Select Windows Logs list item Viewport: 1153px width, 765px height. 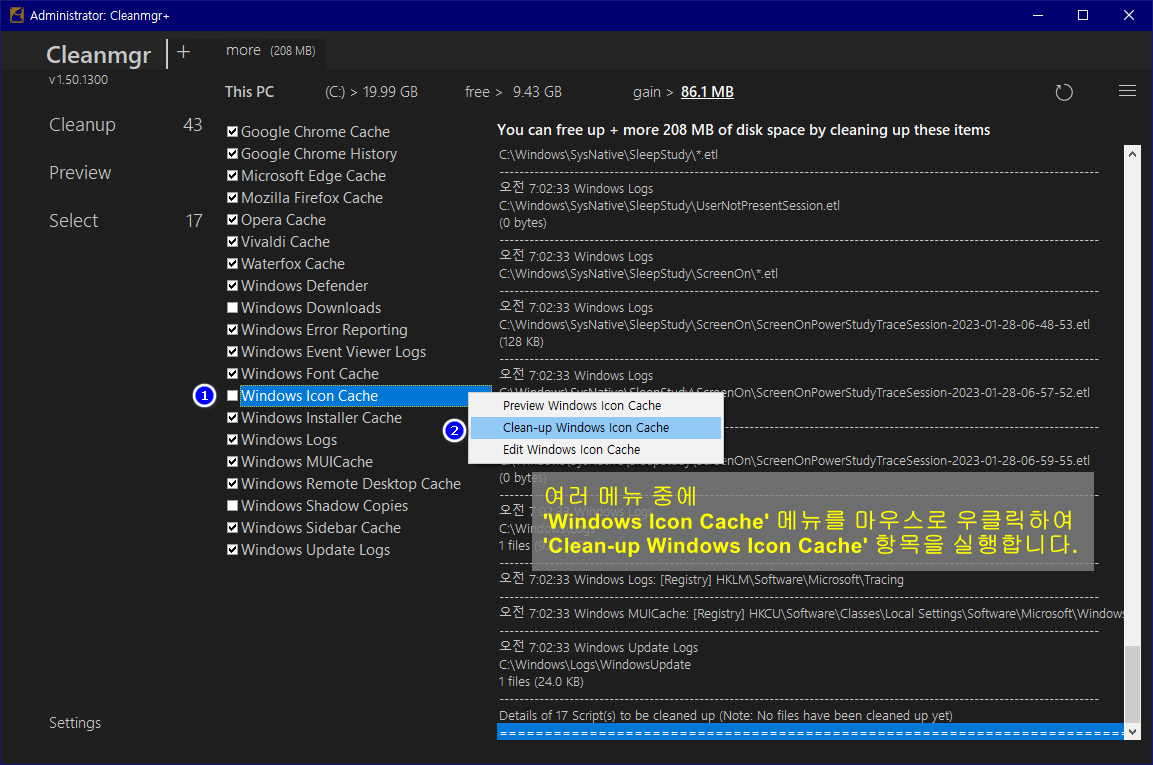pos(289,440)
